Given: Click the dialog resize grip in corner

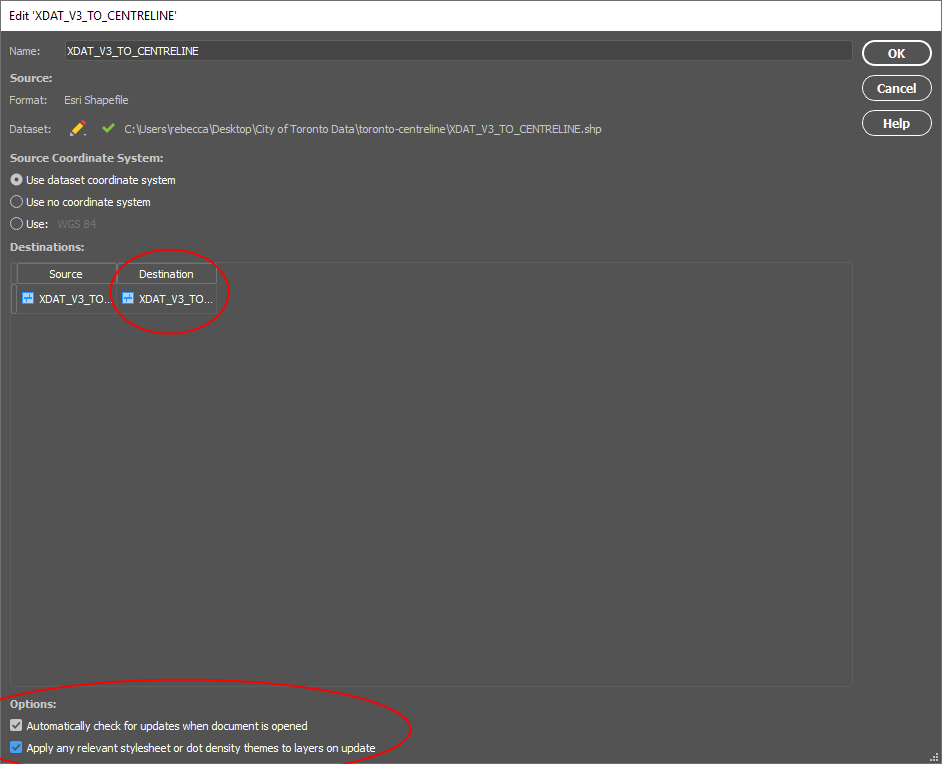Looking at the screenshot, I should click(934, 757).
